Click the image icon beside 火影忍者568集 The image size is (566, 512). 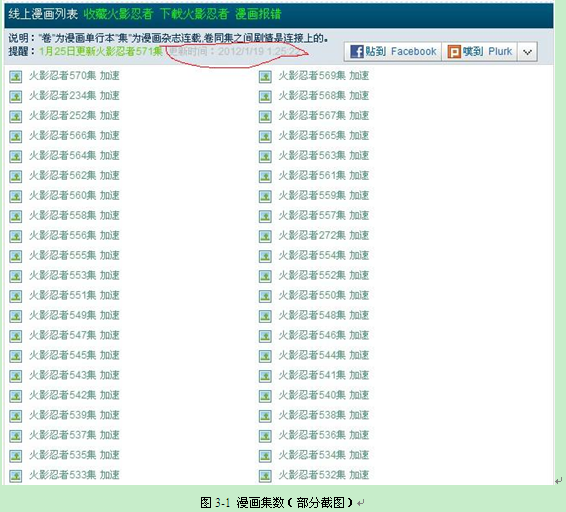tap(265, 96)
